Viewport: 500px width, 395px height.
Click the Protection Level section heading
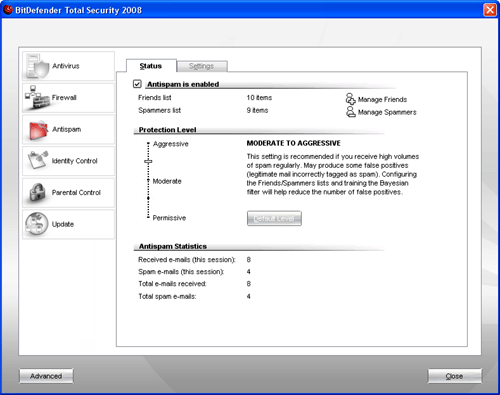(x=167, y=130)
